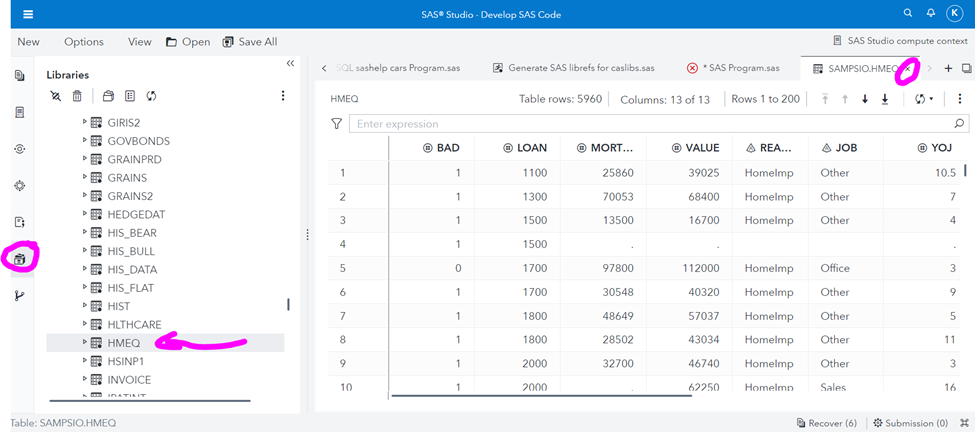Expand the GRAINS table node
The width and height of the screenshot is (975, 432).
(85, 177)
